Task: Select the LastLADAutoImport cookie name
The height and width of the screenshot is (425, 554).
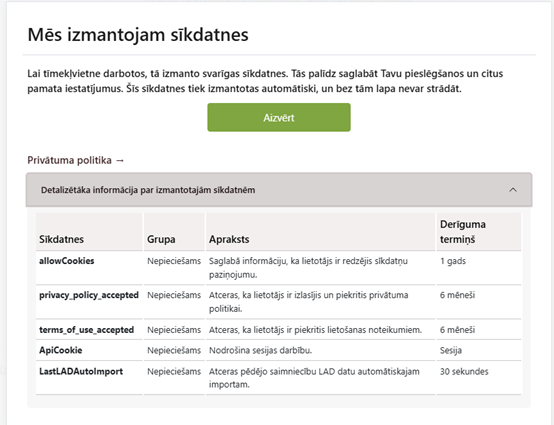Action: point(81,371)
